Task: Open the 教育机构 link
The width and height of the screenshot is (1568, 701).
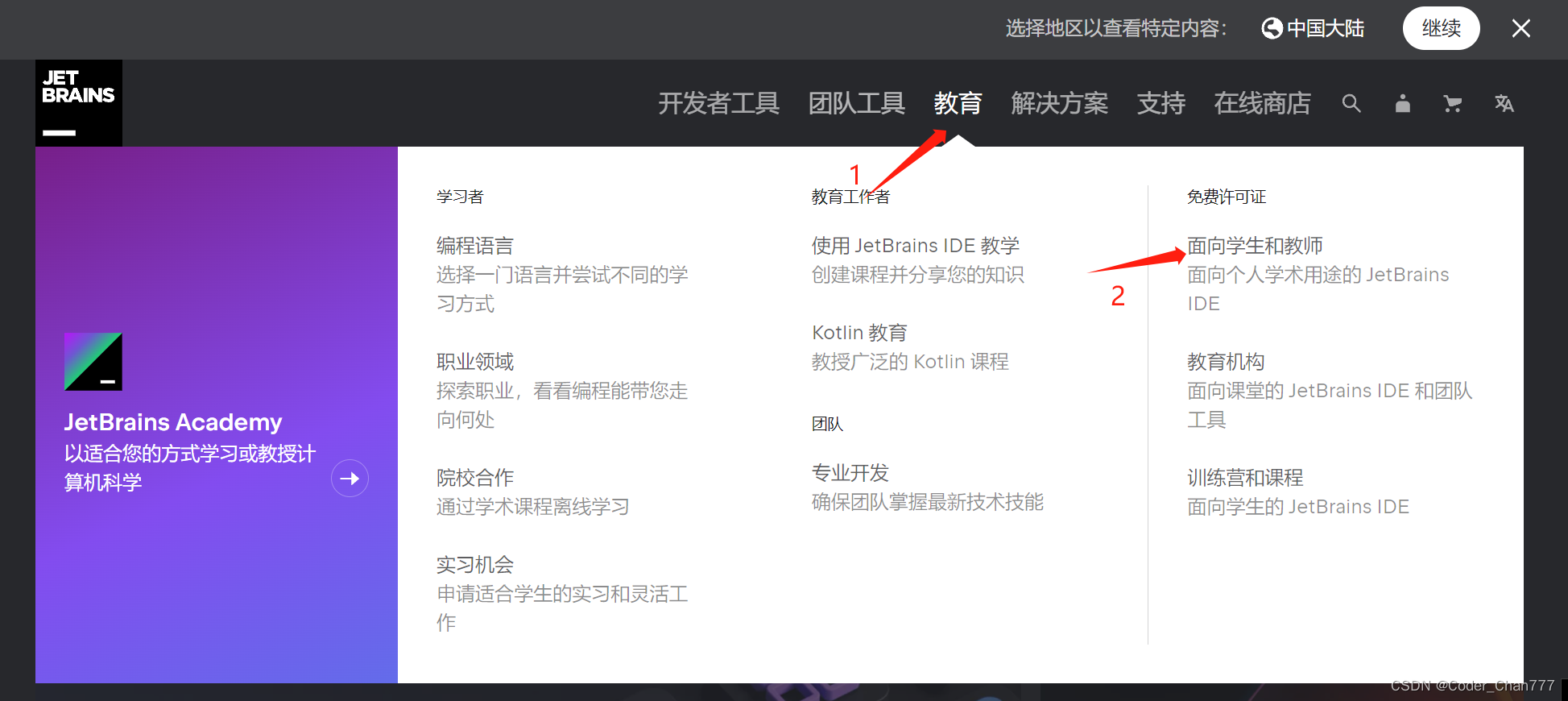Action: [x=1226, y=362]
